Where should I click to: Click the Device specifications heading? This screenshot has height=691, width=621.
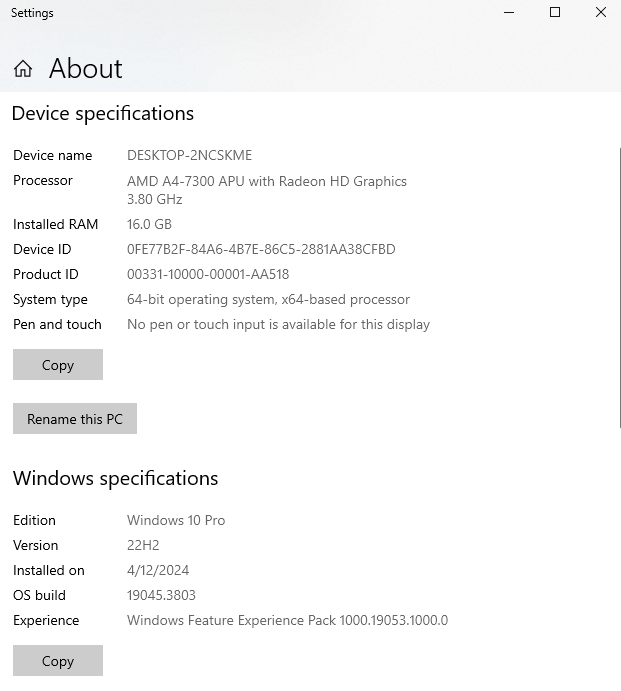pyautogui.click(x=103, y=114)
